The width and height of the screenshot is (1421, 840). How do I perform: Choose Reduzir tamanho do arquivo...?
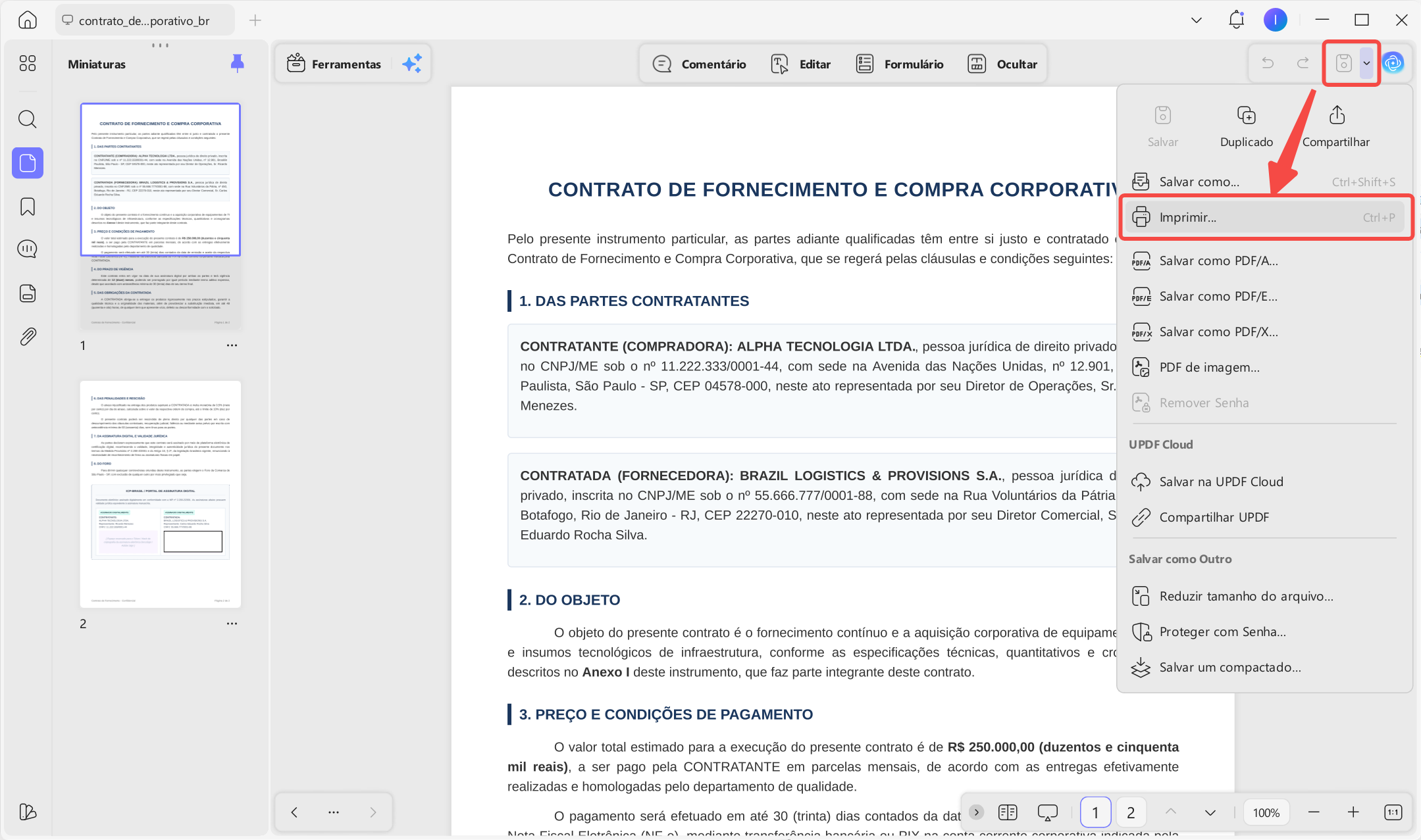pos(1264,596)
